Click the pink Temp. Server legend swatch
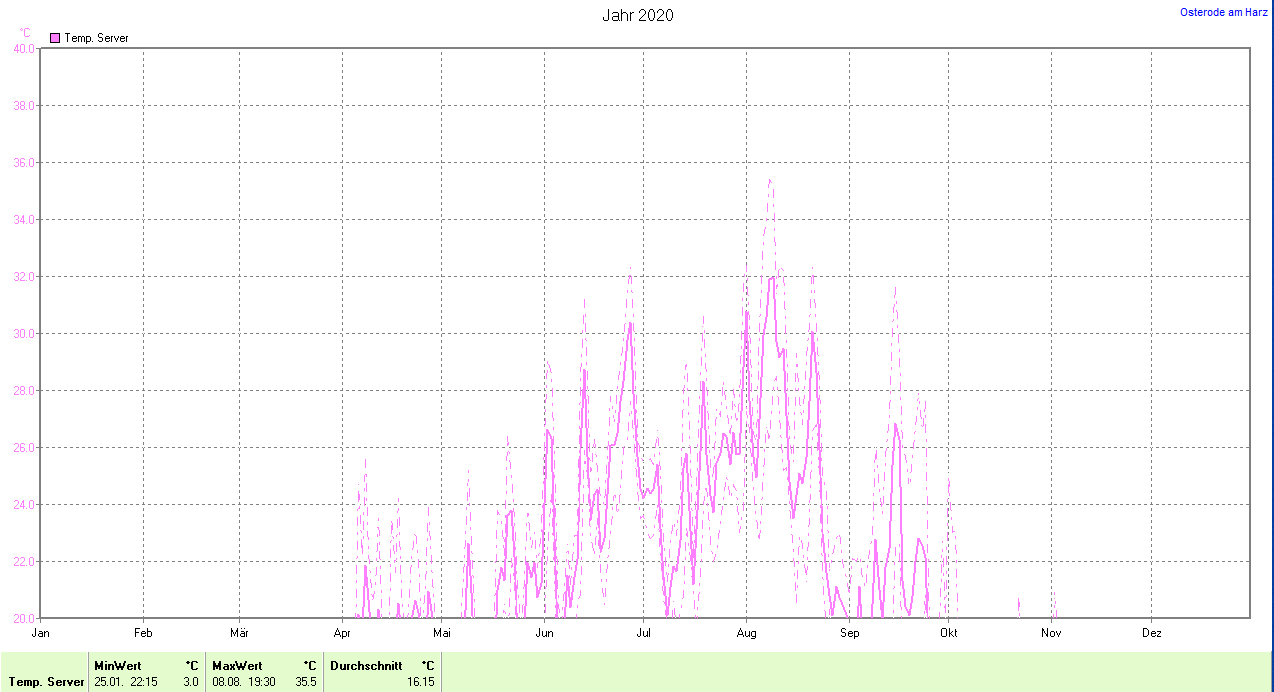Image resolution: width=1274 pixels, height=692 pixels. [55, 38]
